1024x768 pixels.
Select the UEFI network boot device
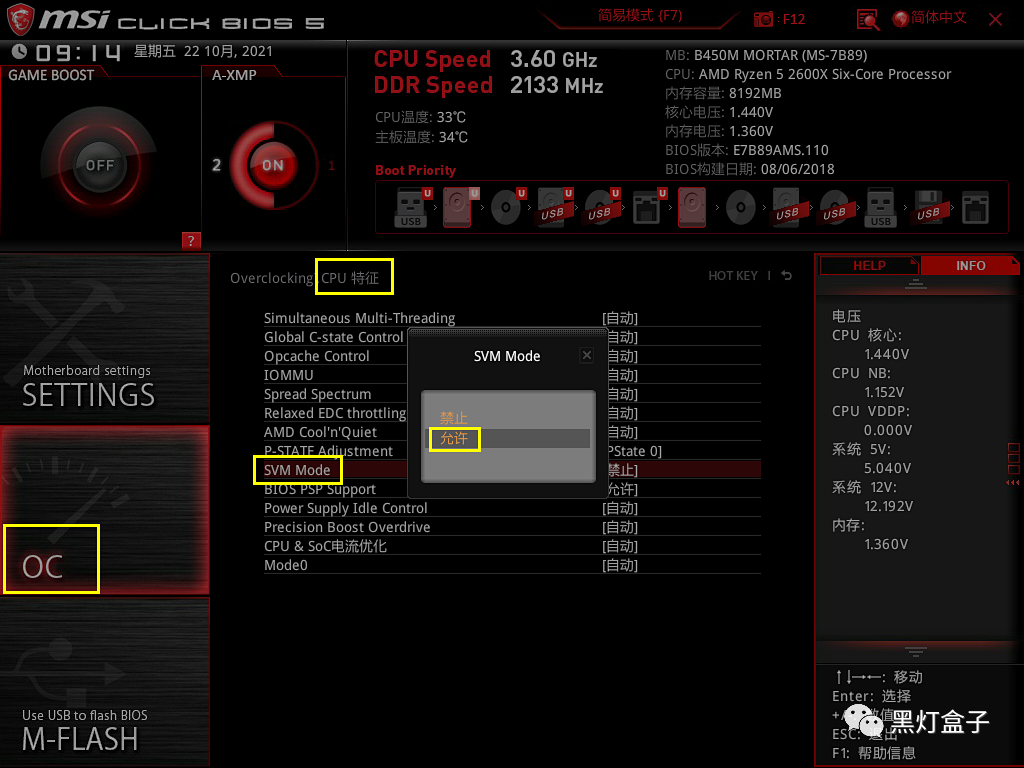(x=648, y=207)
